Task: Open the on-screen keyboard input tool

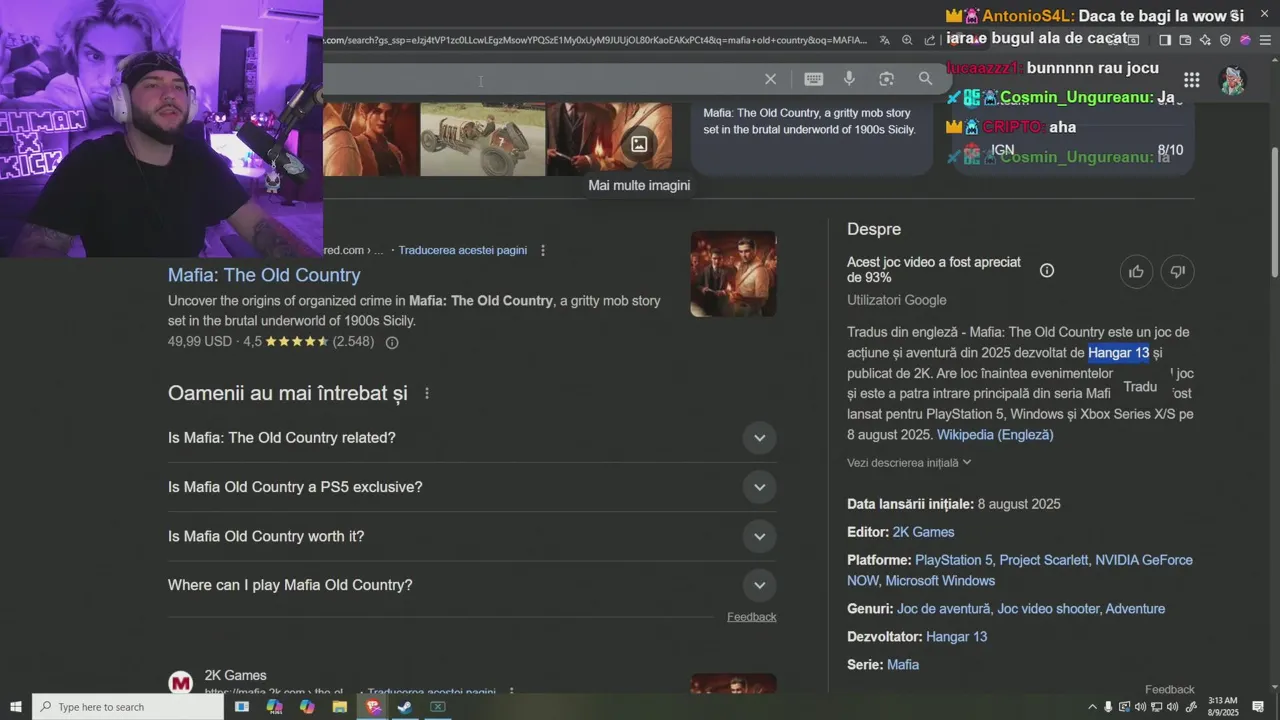Action: (814, 79)
